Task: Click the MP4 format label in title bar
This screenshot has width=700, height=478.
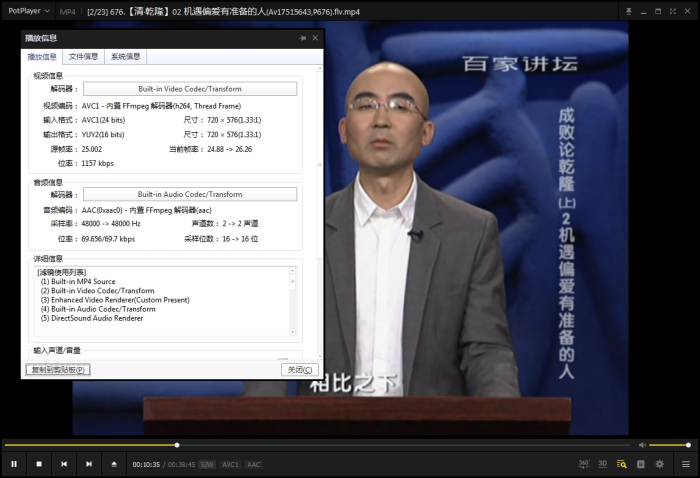Action: tap(67, 12)
